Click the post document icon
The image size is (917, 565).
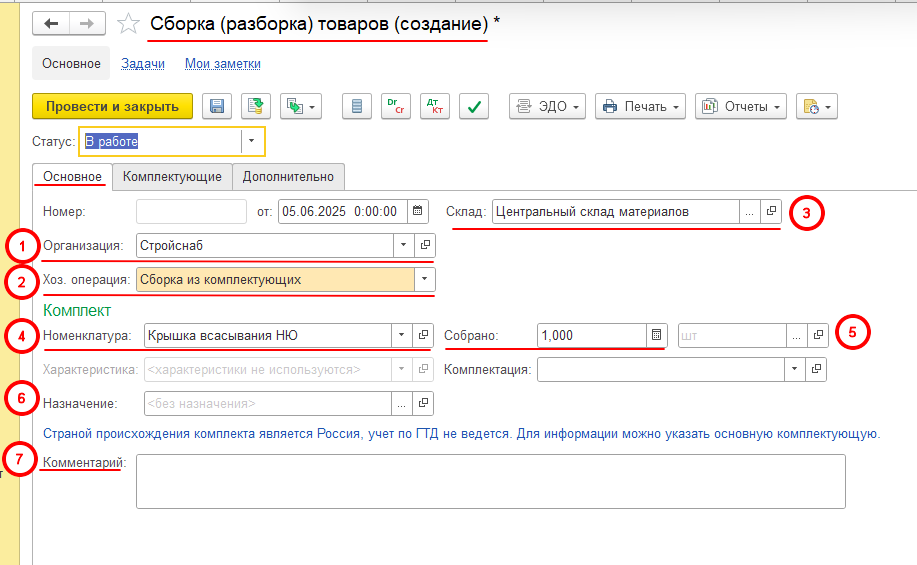tap(255, 107)
